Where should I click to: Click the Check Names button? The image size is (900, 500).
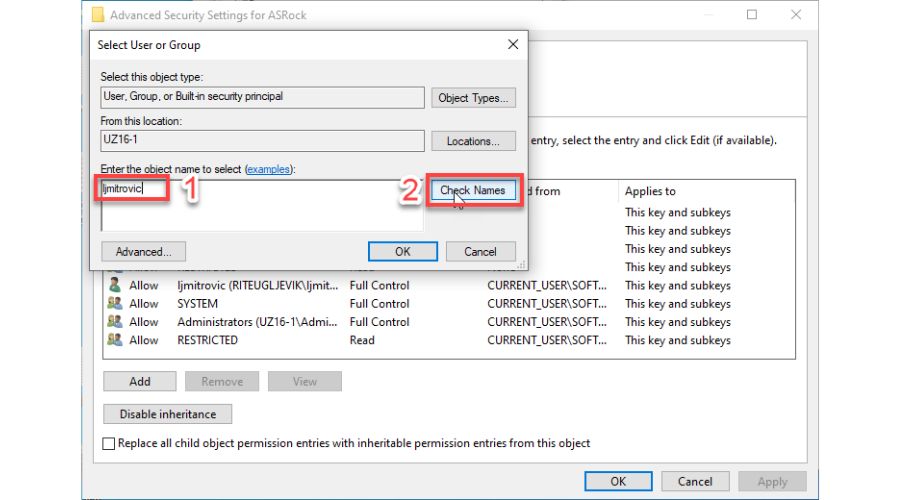(x=474, y=190)
